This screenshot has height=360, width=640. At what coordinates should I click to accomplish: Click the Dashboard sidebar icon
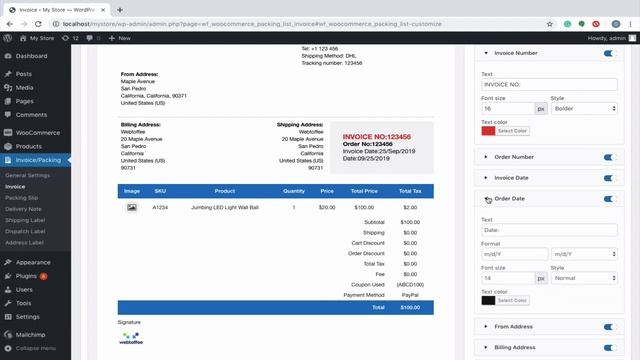pyautogui.click(x=8, y=56)
